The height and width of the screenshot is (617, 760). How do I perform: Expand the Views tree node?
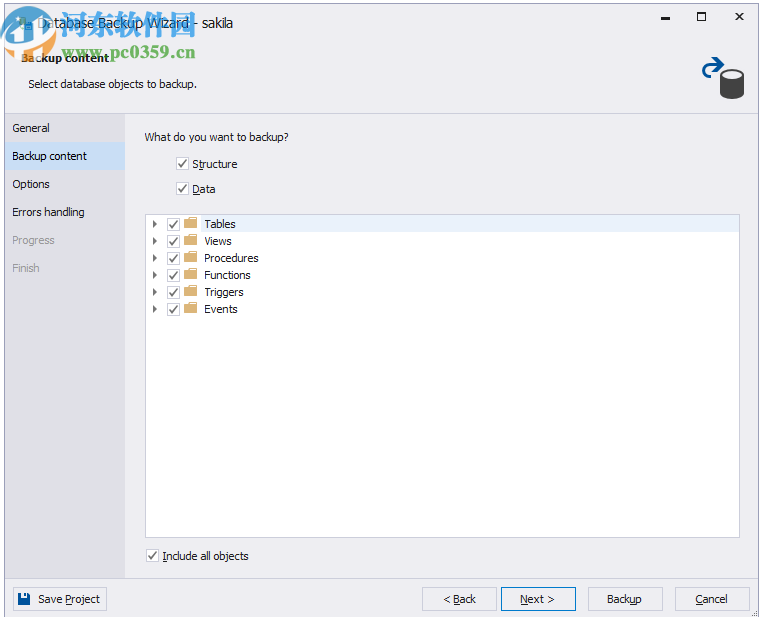[155, 241]
